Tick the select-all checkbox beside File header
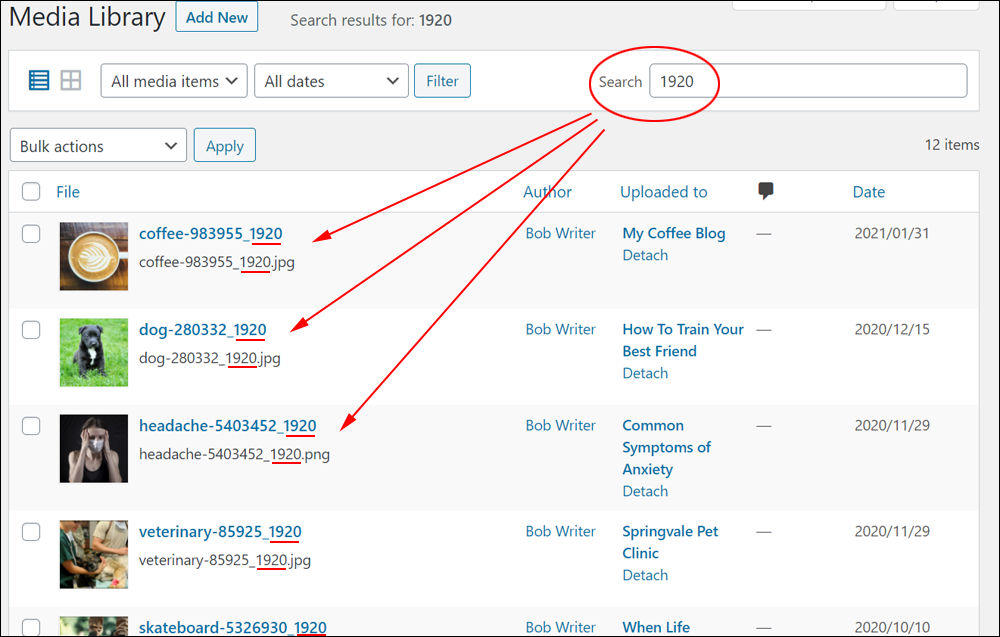Screen dimensions: 1000x637 [31, 191]
